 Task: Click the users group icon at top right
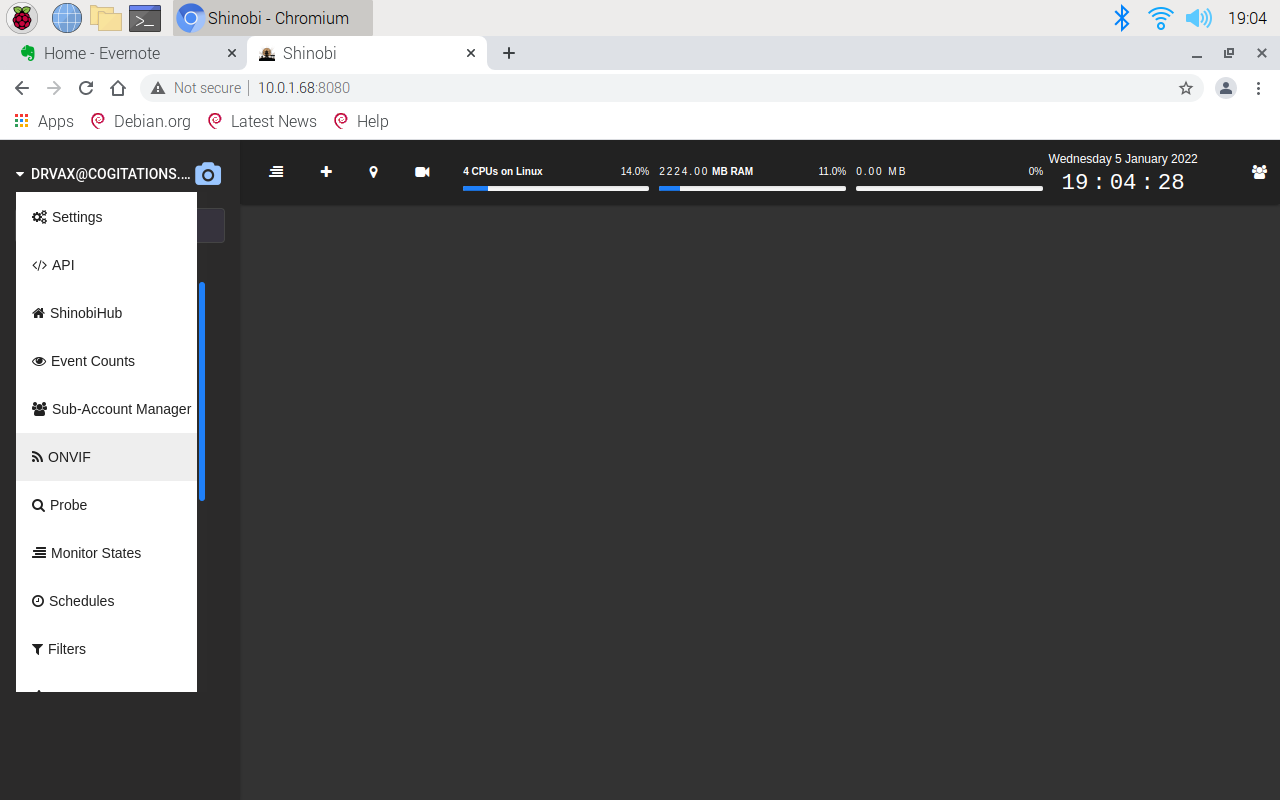1259,172
